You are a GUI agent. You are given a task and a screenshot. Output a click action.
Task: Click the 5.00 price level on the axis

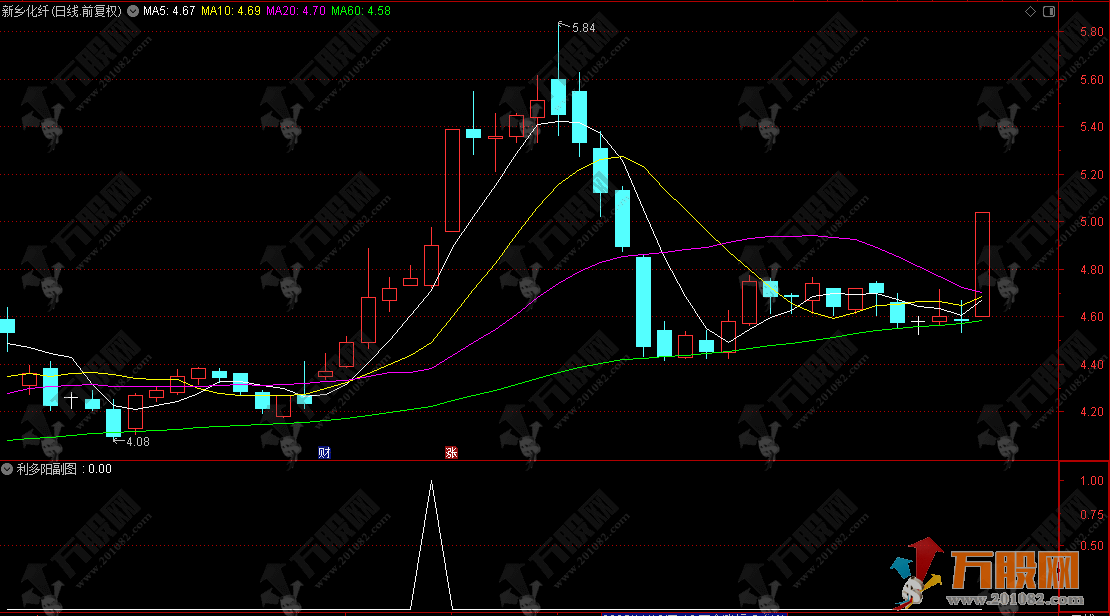tap(1091, 222)
